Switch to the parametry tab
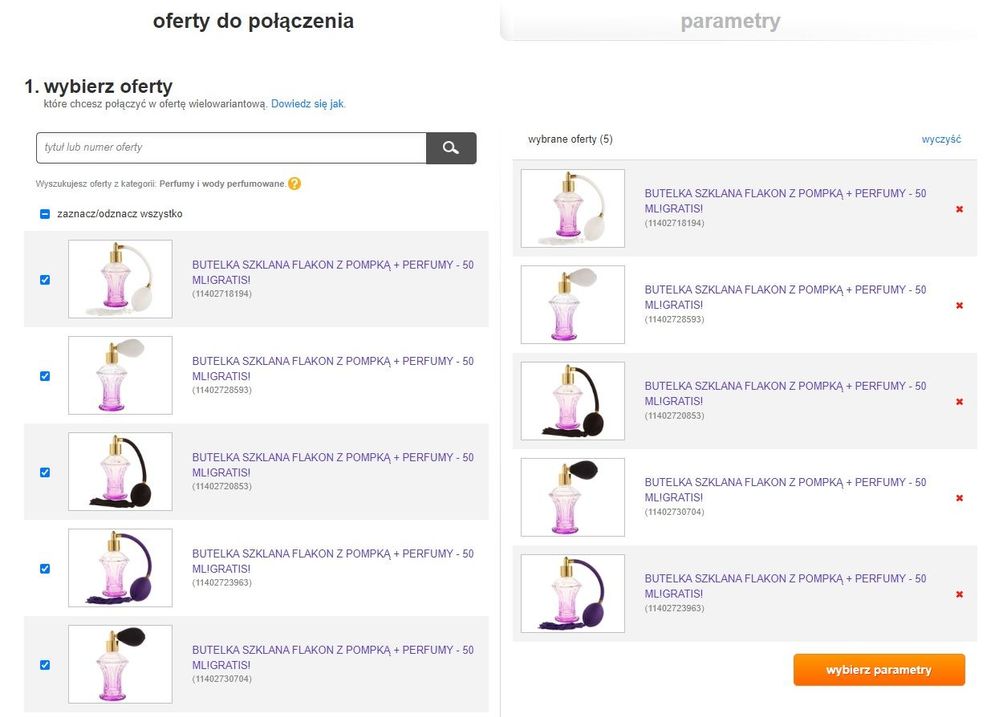This screenshot has height=717, width=999. point(730,21)
